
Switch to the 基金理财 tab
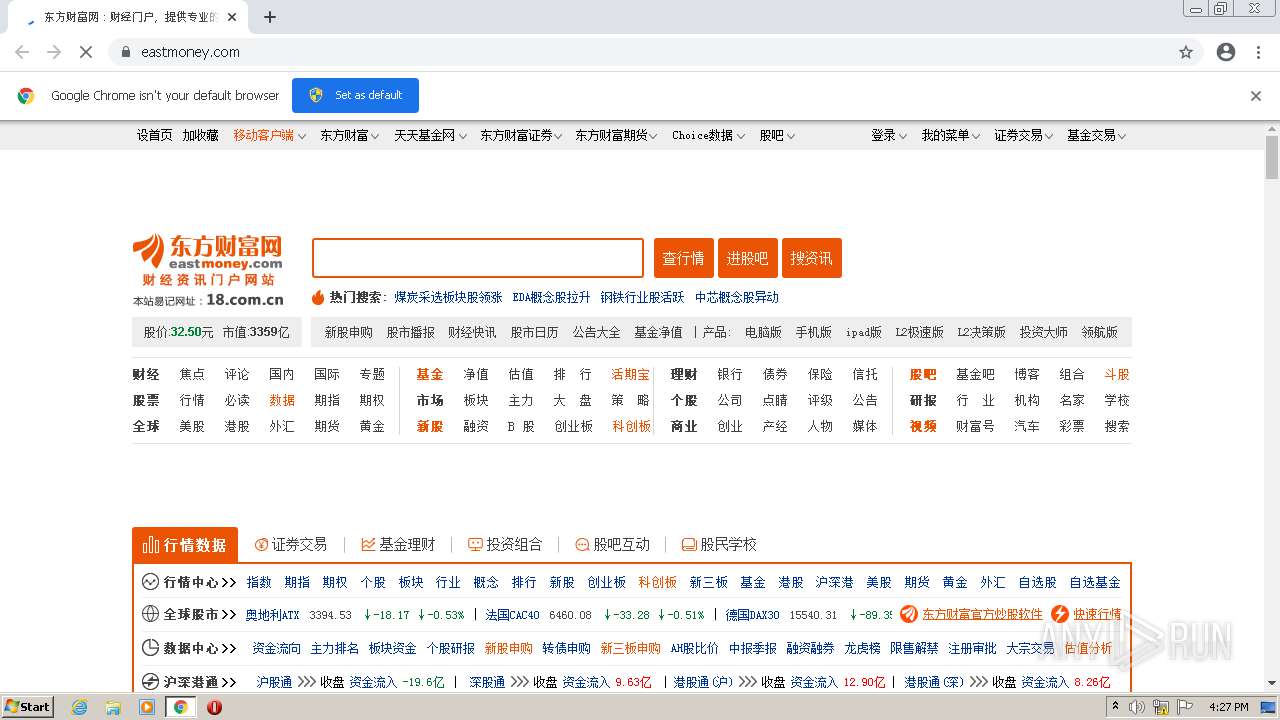pos(398,545)
